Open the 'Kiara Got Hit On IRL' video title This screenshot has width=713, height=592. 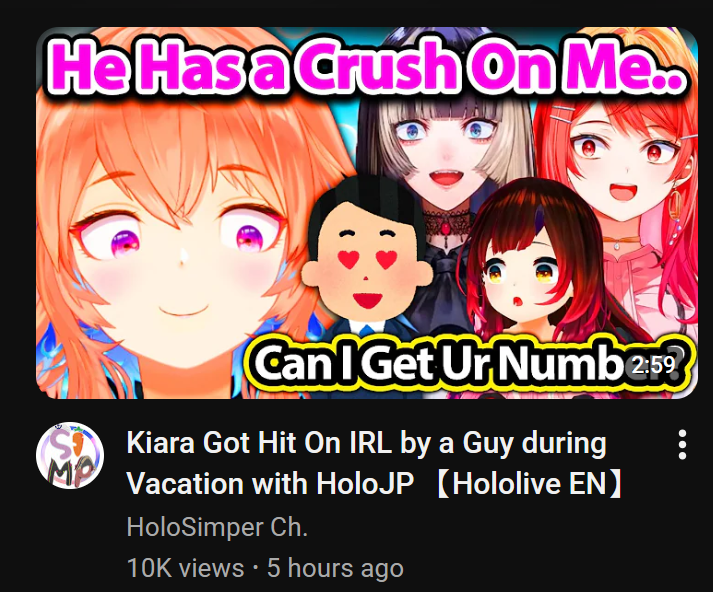[366, 442]
